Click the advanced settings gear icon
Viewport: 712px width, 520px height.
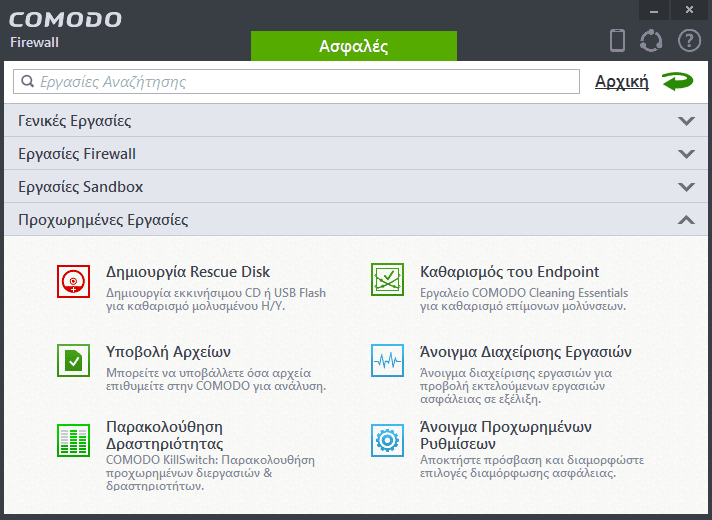point(387,440)
